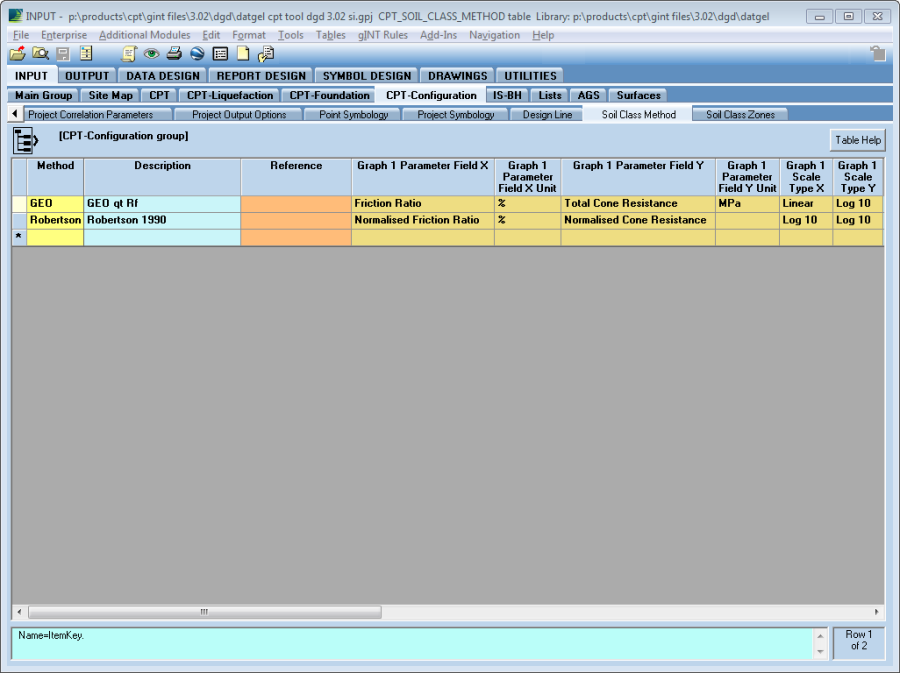The height and width of the screenshot is (673, 900).
Task: Click the horizontal scrollbar thumb
Action: [x=205, y=611]
